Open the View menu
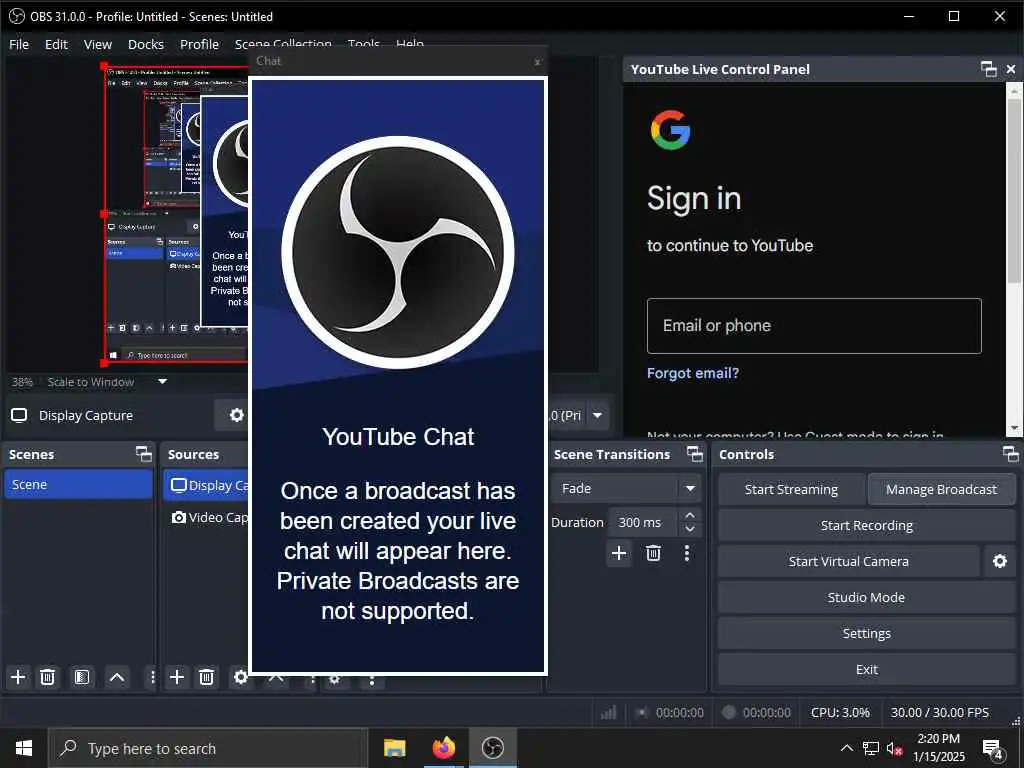The height and width of the screenshot is (768, 1024). (x=98, y=44)
